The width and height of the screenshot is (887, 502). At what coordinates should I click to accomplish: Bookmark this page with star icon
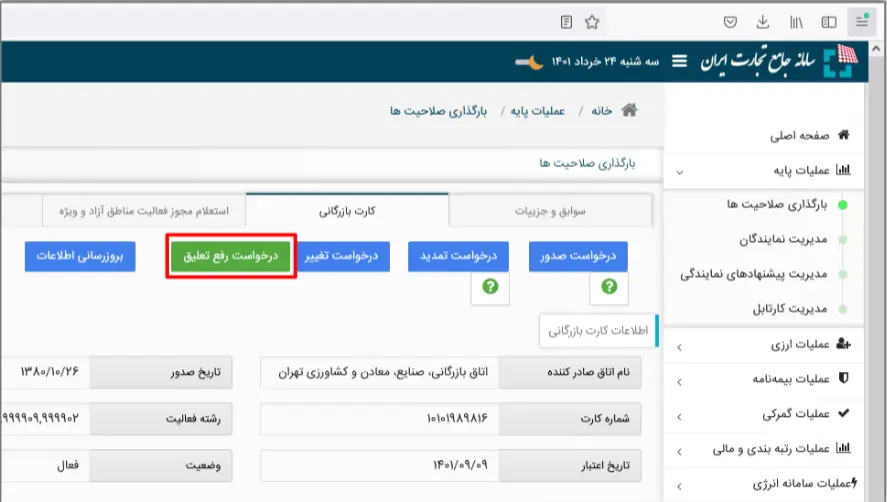(592, 22)
